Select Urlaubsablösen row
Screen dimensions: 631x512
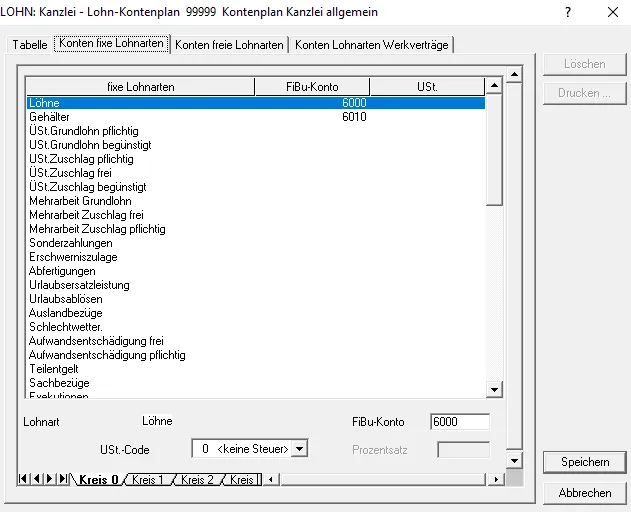pyautogui.click(x=256, y=299)
